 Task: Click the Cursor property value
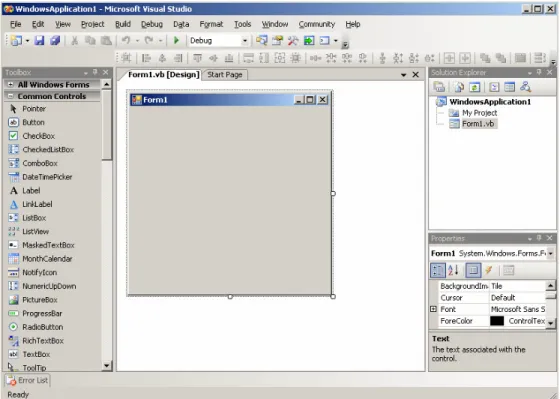click(x=517, y=298)
